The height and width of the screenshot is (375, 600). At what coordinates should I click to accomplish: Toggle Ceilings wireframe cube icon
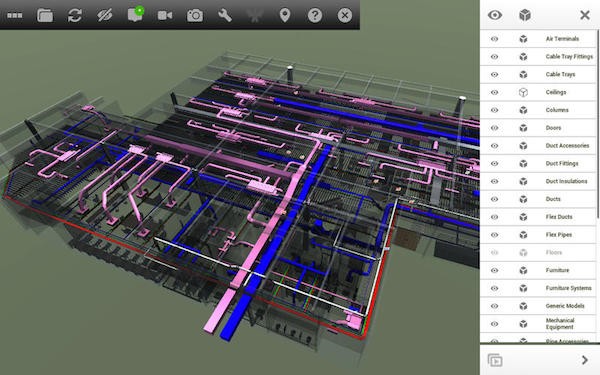point(523,92)
